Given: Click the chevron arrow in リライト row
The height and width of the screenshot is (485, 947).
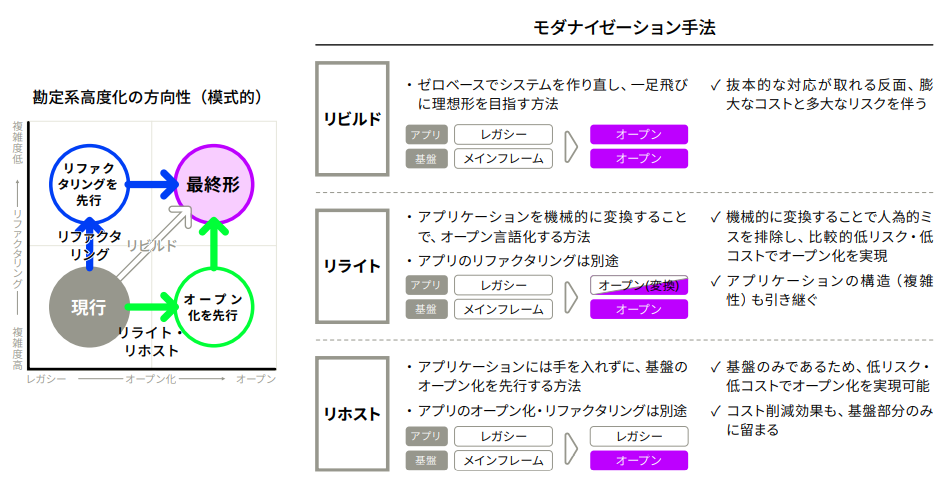Looking at the screenshot, I should [x=571, y=298].
